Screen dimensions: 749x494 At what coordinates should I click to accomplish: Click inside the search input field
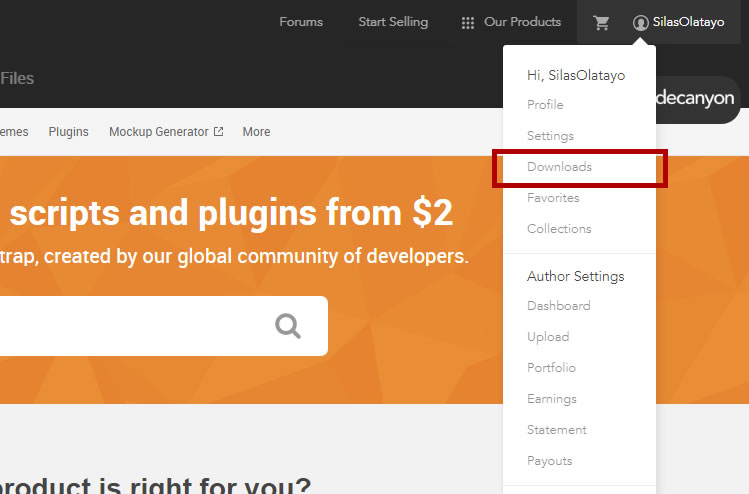(x=164, y=326)
